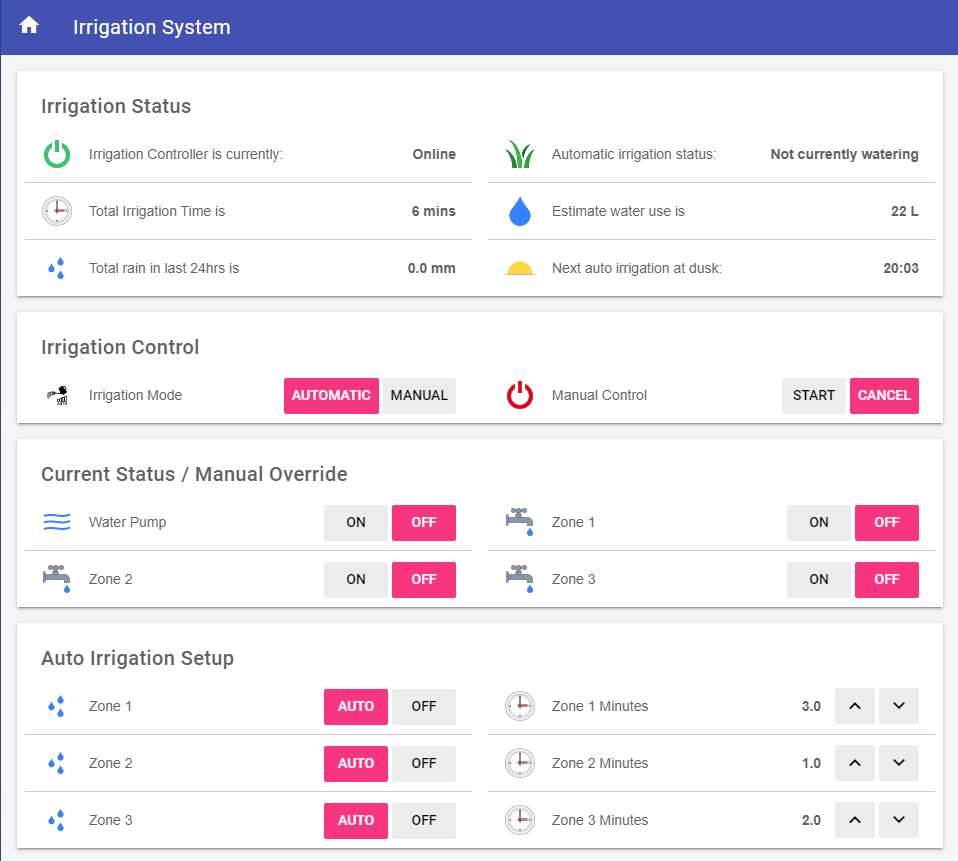Cancel manual irrigation with CANCEL button
Viewport: 958px width, 861px height.
pyautogui.click(x=884, y=395)
